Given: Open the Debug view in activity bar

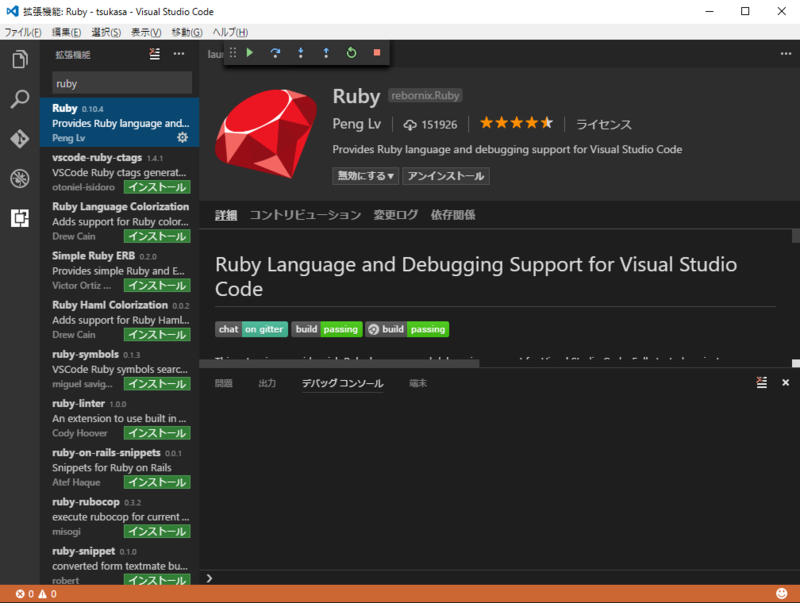Looking at the screenshot, I should (20, 179).
